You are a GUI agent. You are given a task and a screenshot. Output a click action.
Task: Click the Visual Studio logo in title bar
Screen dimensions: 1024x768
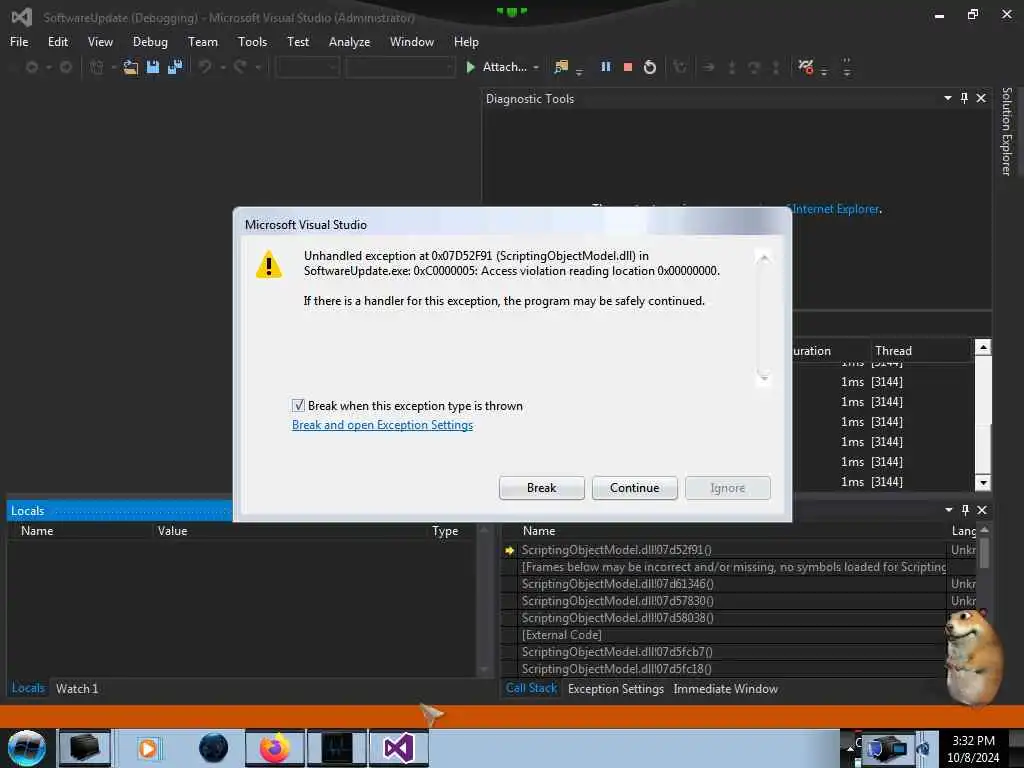pyautogui.click(x=22, y=17)
